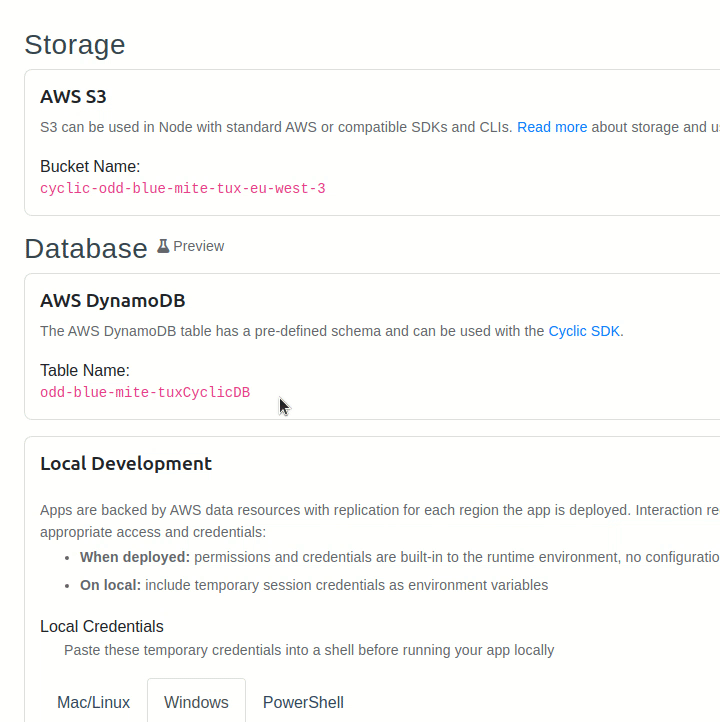Click the flask icon beside Preview
Viewport: 720px width, 722px height.
click(x=163, y=246)
